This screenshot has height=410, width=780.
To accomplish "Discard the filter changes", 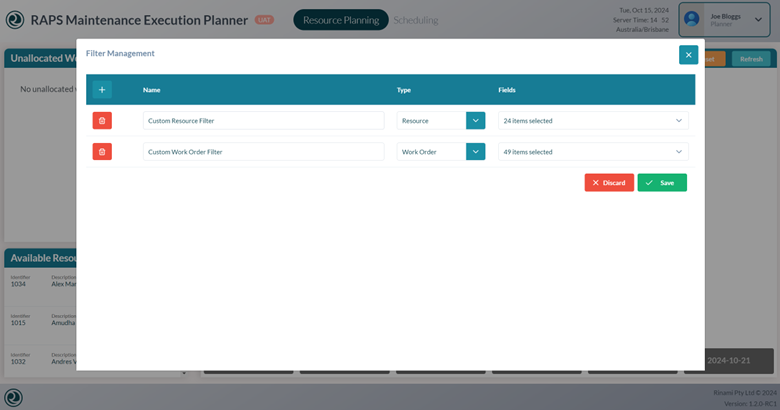I will point(609,183).
